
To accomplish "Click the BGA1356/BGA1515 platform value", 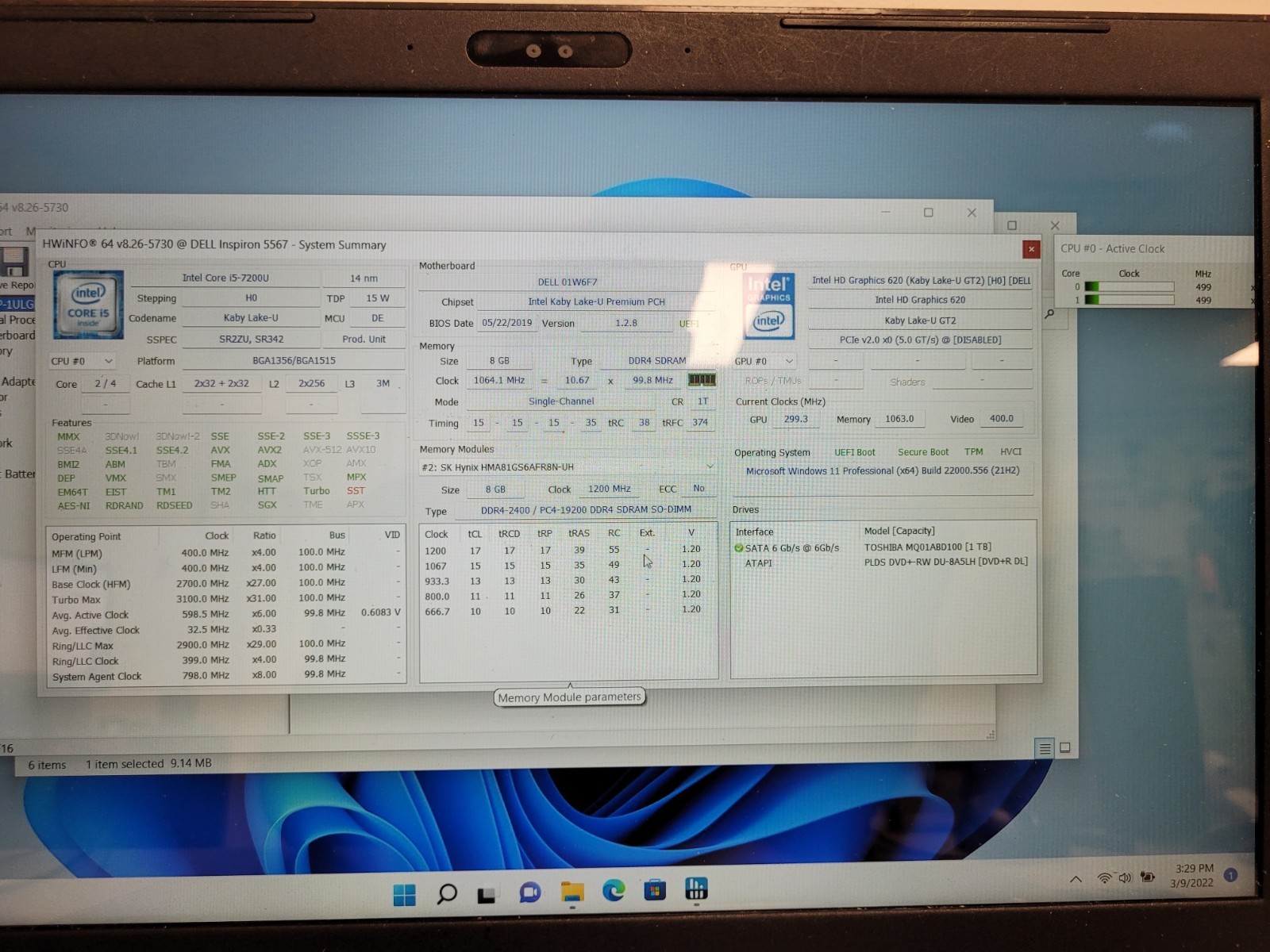I will (x=294, y=360).
